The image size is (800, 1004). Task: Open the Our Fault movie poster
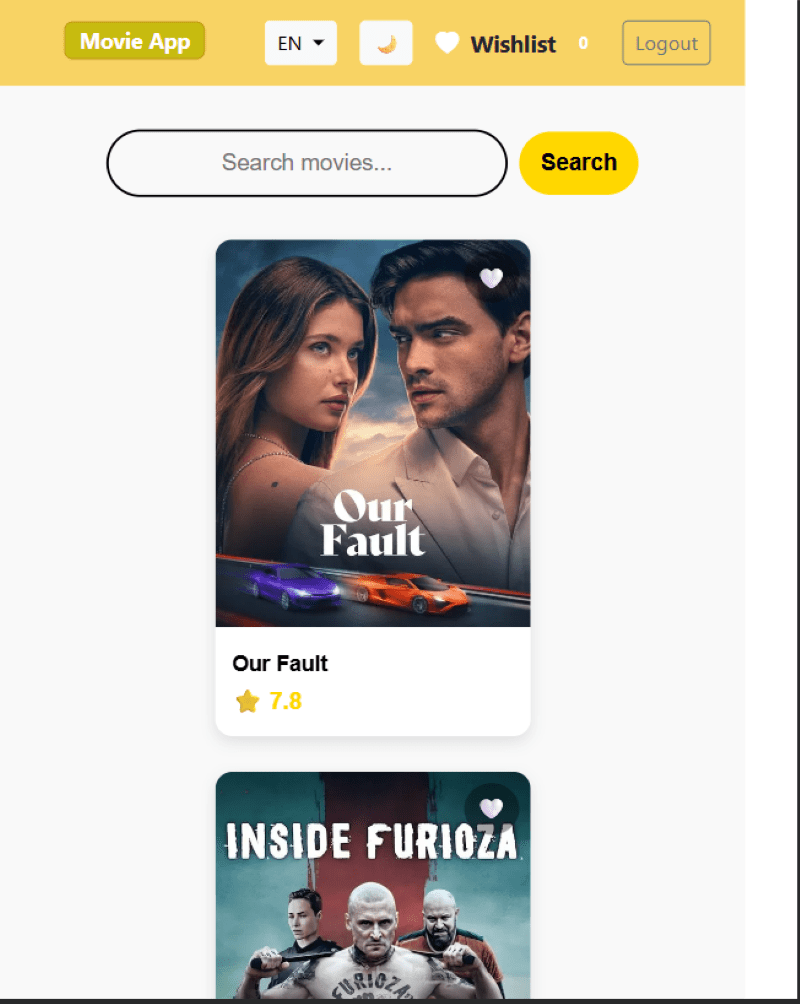373,433
